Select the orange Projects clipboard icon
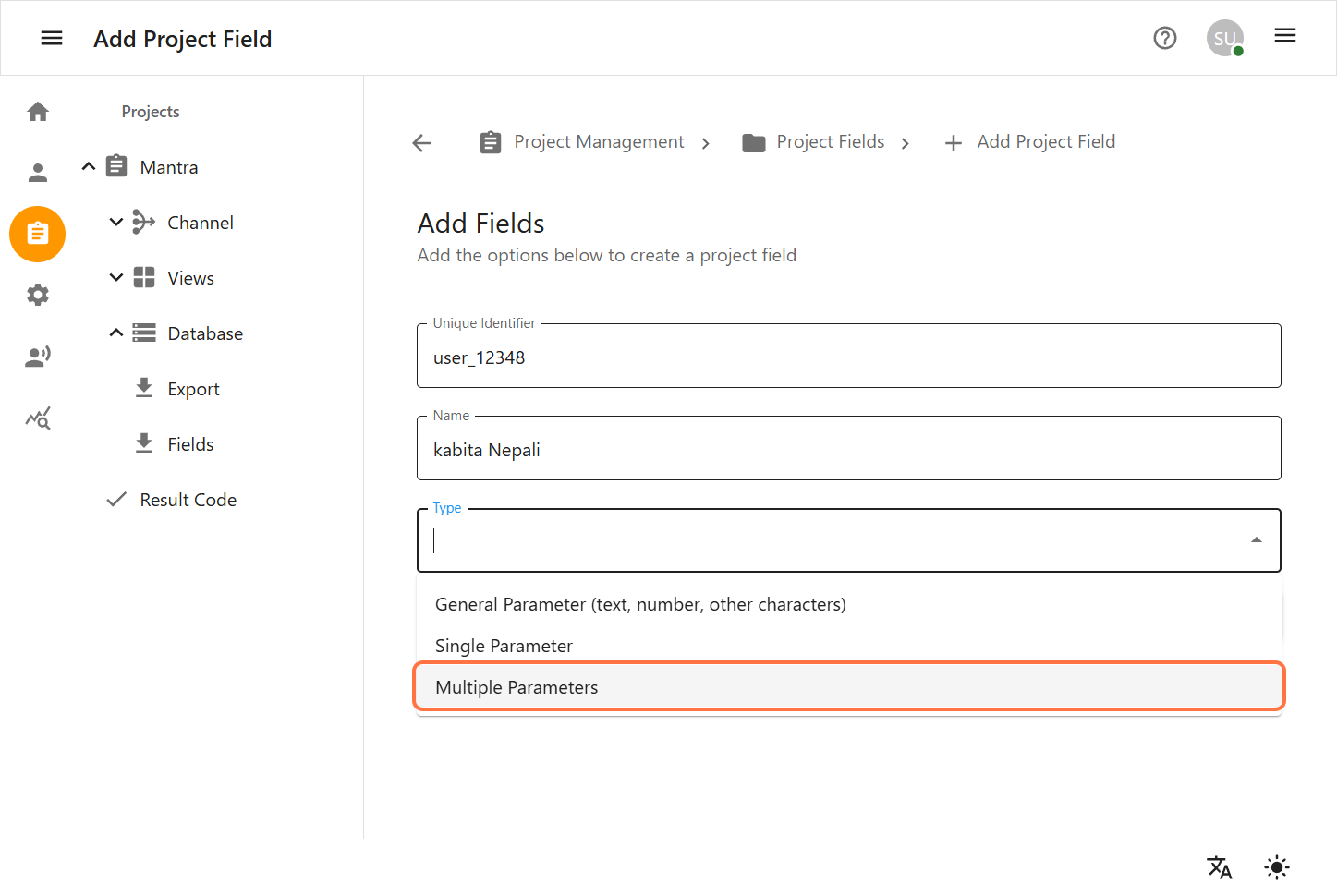 click(x=37, y=234)
